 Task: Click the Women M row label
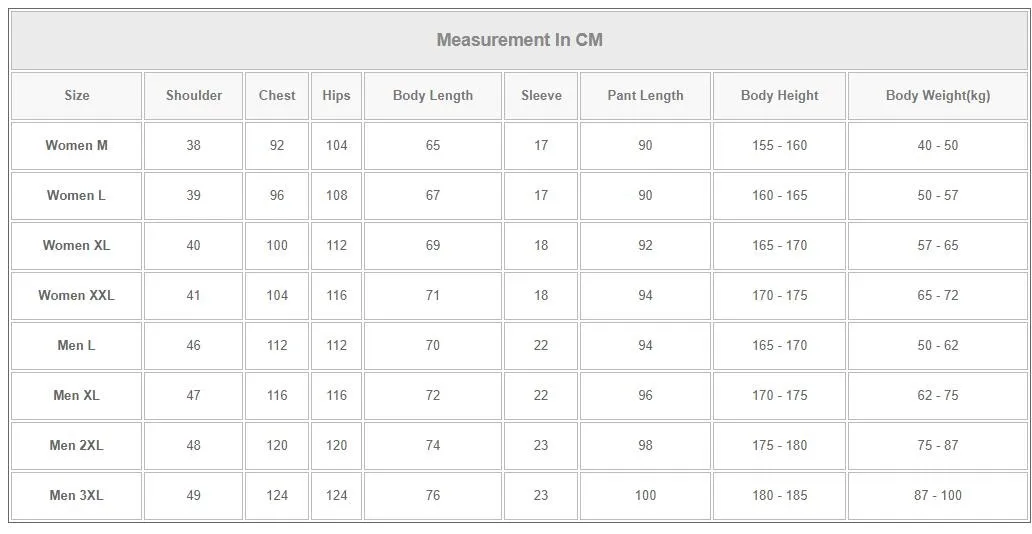pyautogui.click(x=77, y=146)
